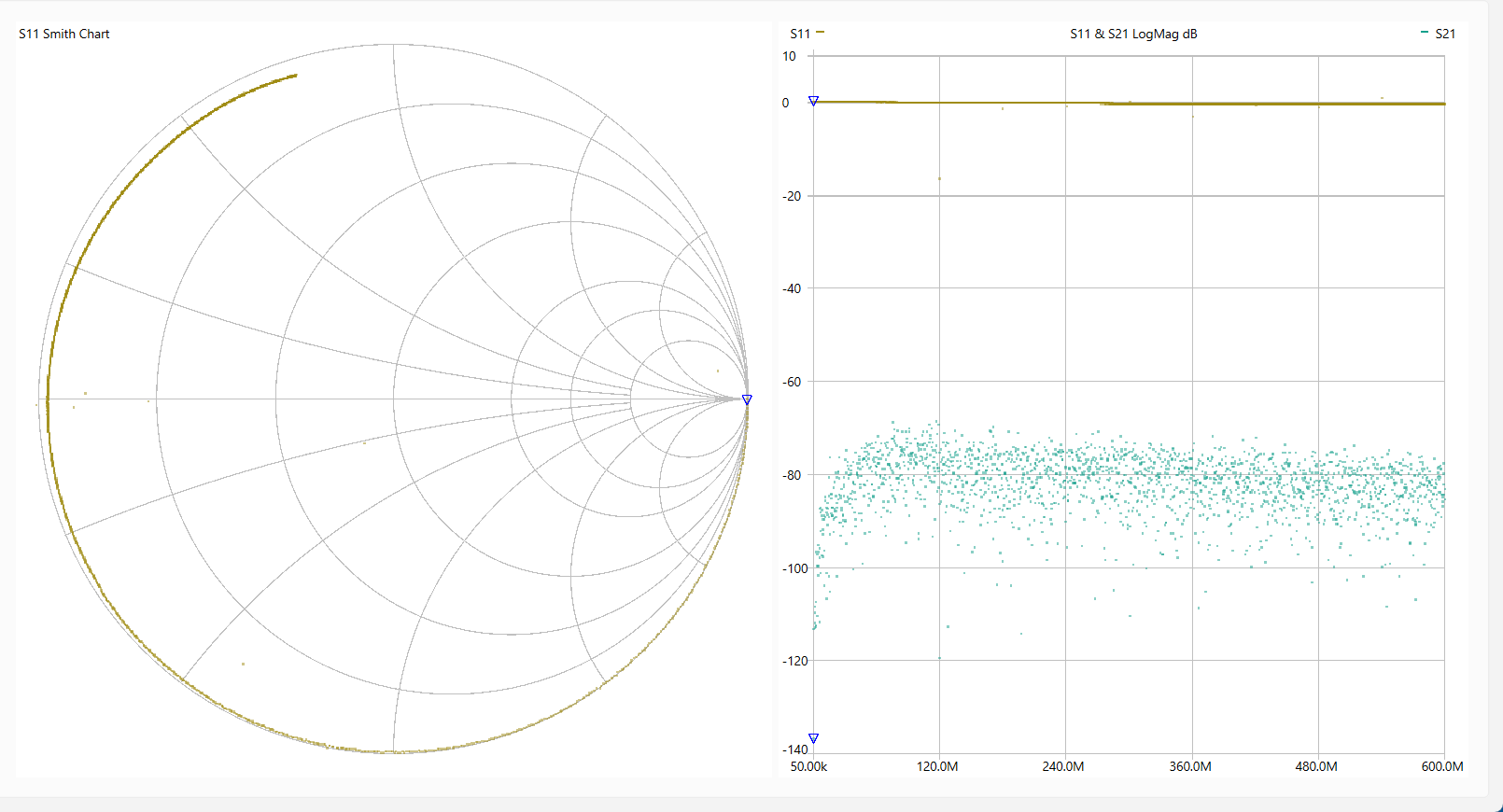Click the 600.0M stop frequency label
This screenshot has width=1503, height=812.
pos(1442,766)
